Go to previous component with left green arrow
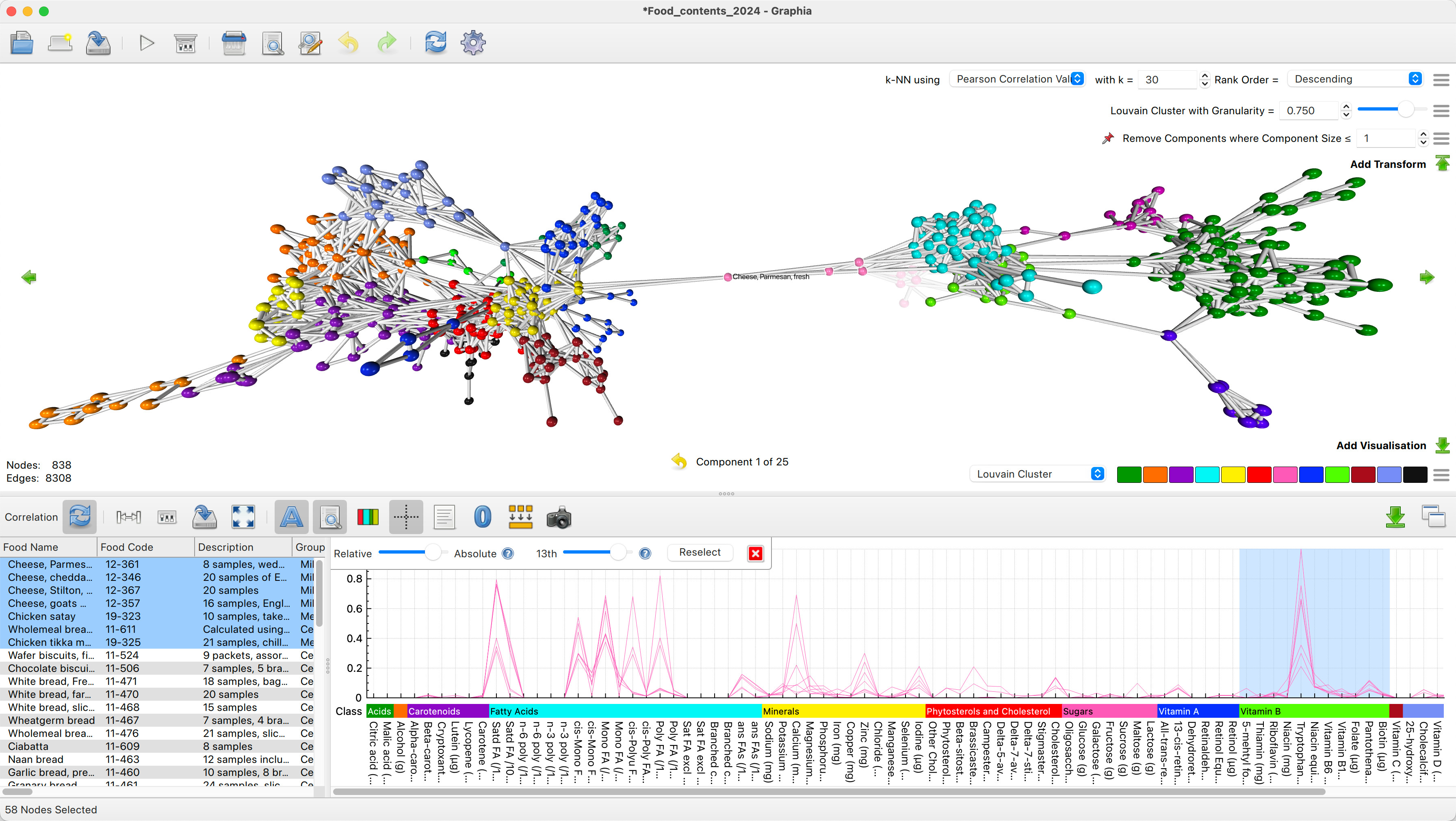This screenshot has height=821, width=1456. pos(29,277)
